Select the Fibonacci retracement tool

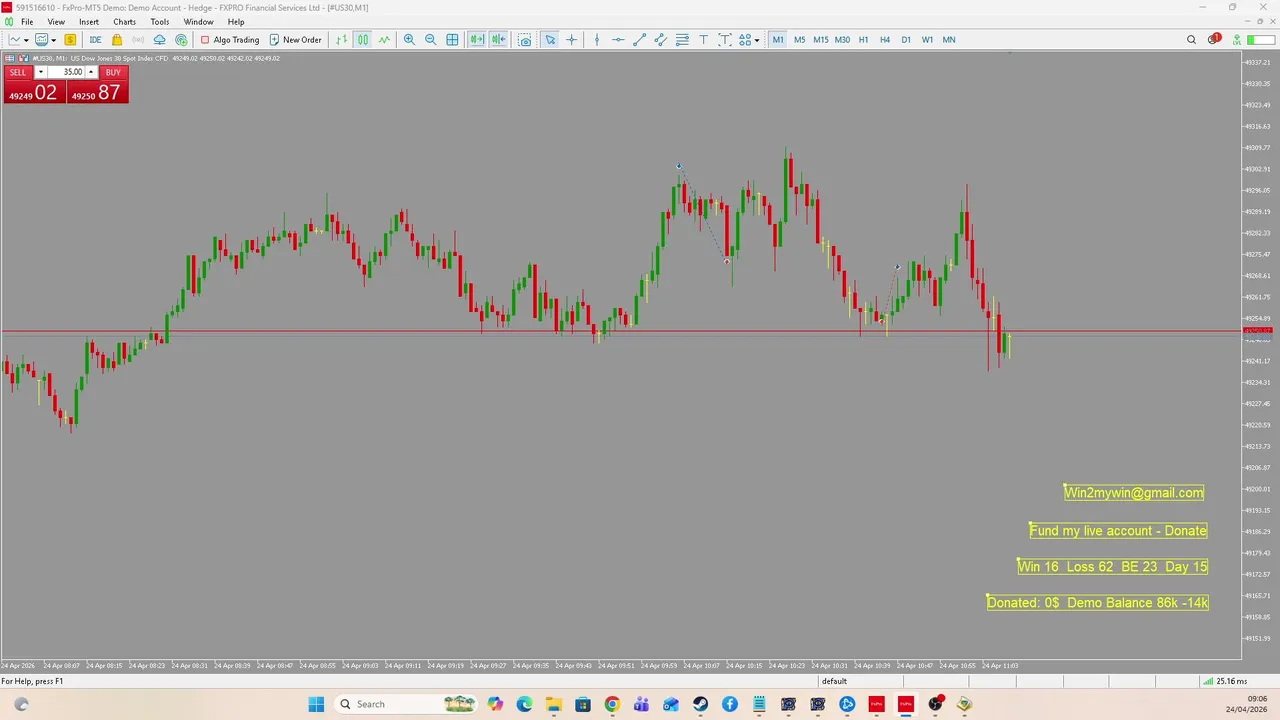point(682,40)
